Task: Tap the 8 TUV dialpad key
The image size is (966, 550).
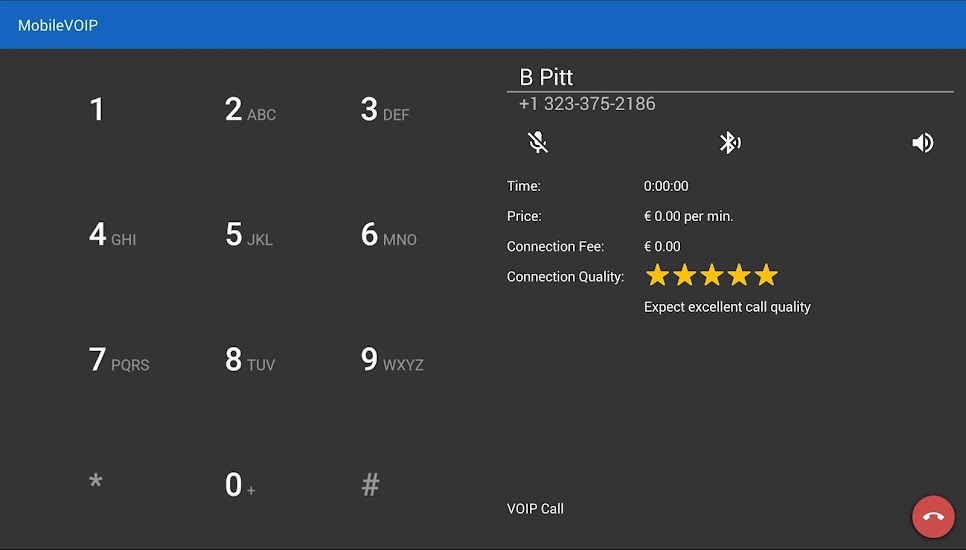Action: pos(250,360)
